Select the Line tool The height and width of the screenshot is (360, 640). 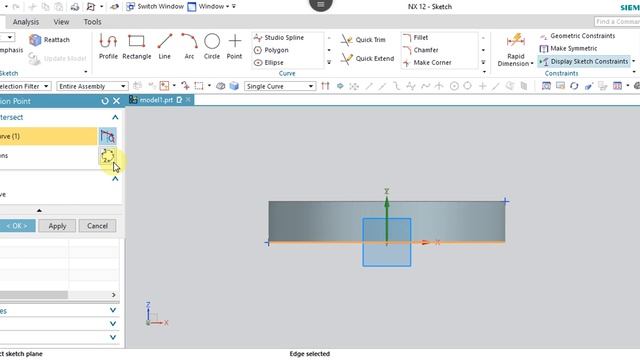point(164,47)
